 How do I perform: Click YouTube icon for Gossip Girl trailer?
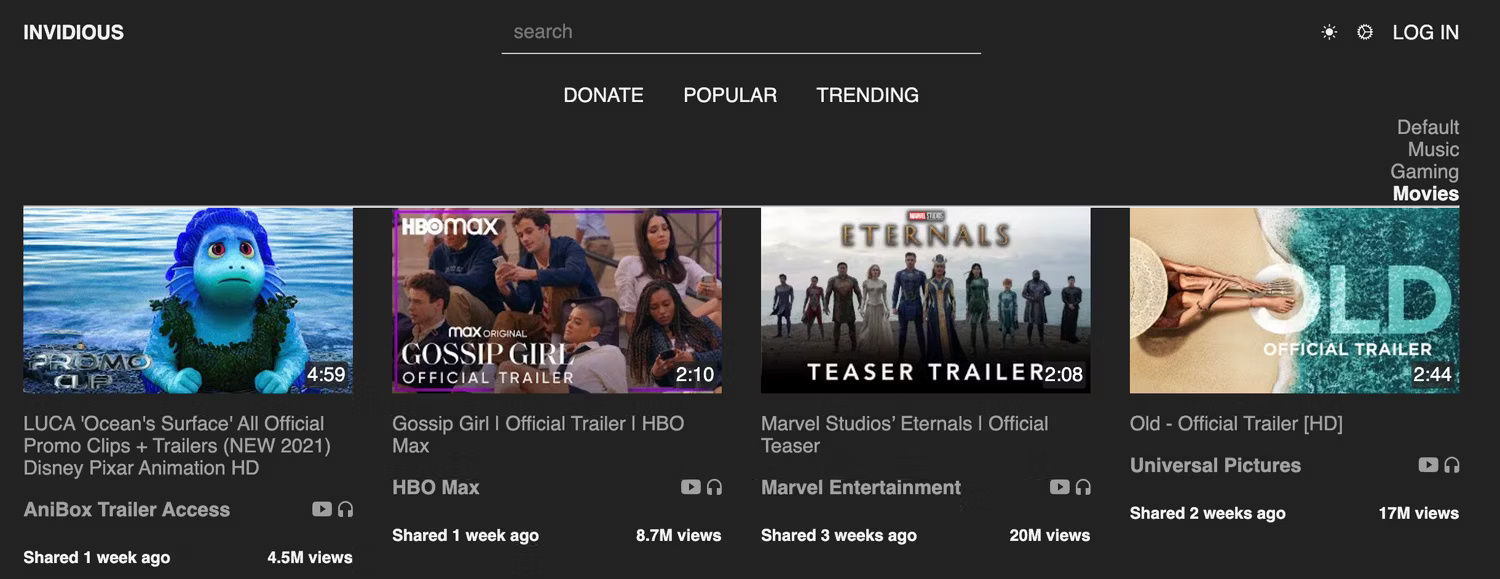pyautogui.click(x=691, y=487)
